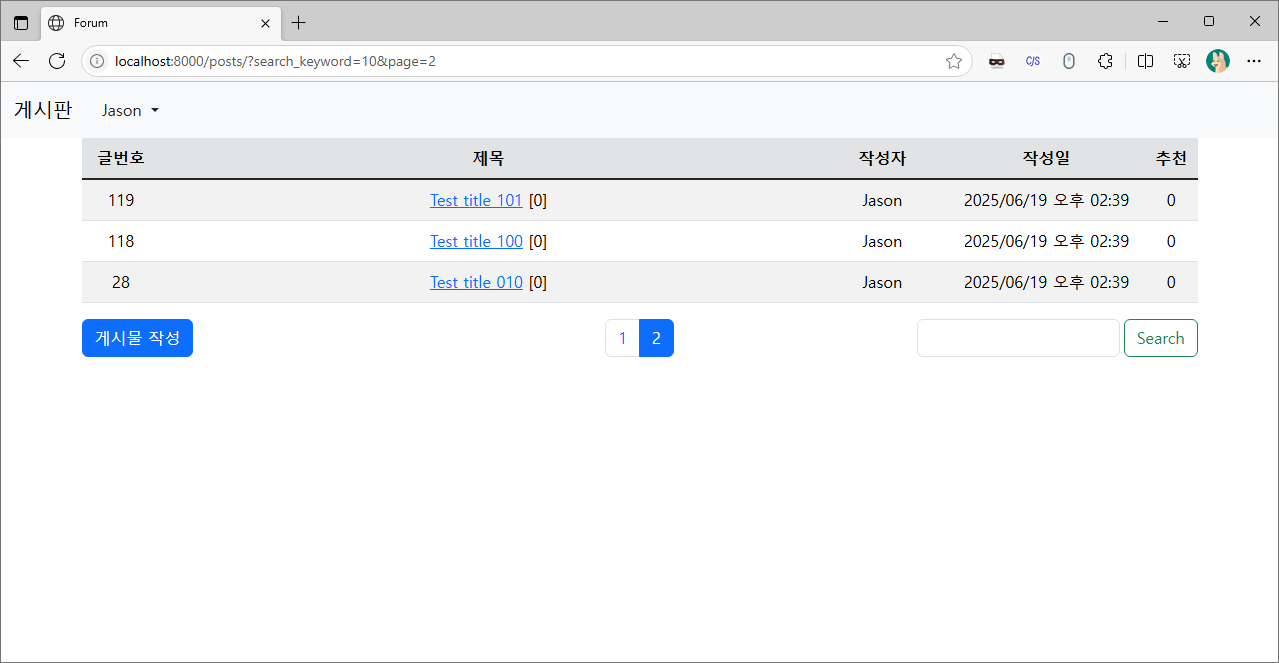Open the browser profile avatar
Screen dimensions: 1279x663
[1218, 61]
